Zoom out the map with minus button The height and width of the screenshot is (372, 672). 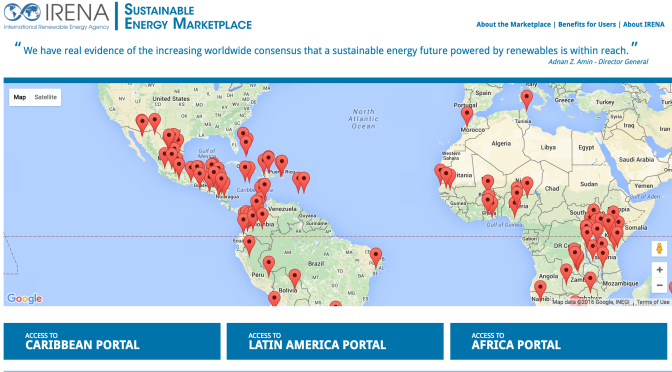660,285
